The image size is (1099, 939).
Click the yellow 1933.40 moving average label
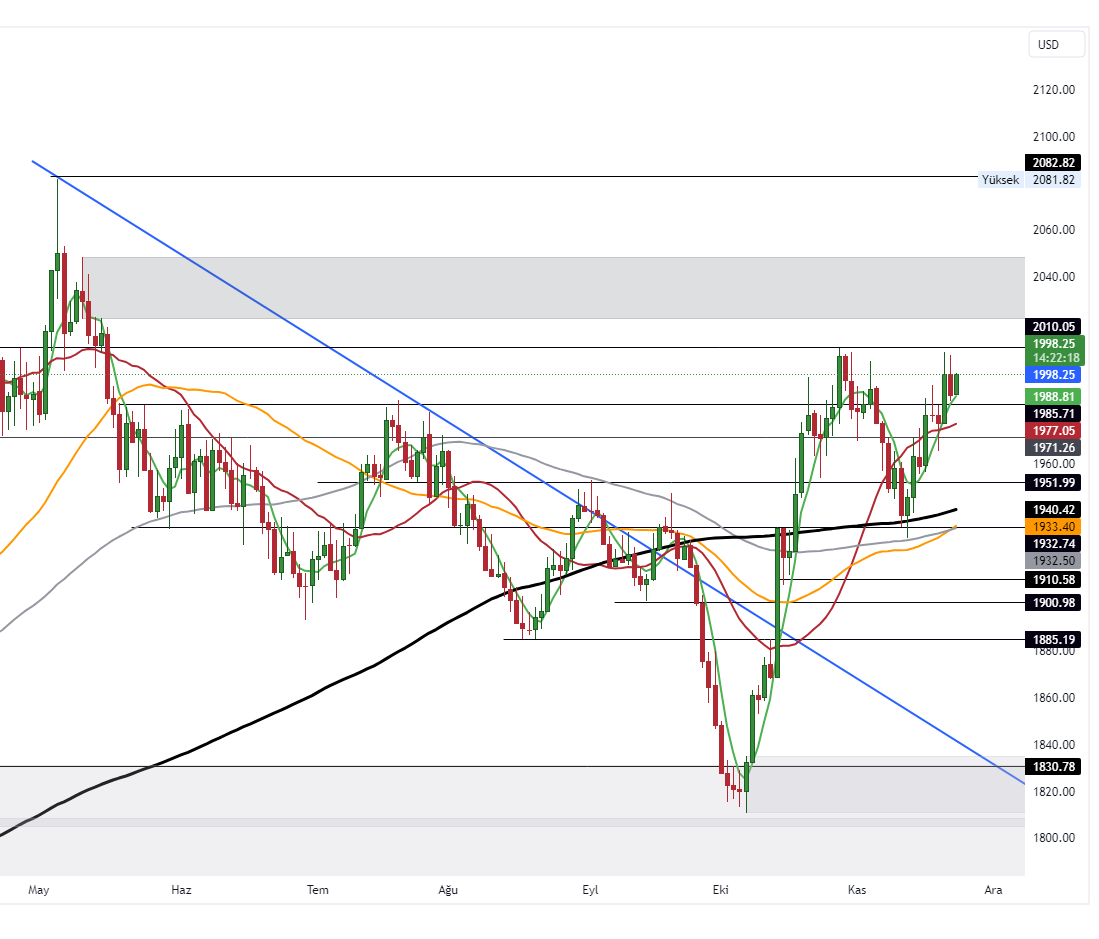point(1051,525)
